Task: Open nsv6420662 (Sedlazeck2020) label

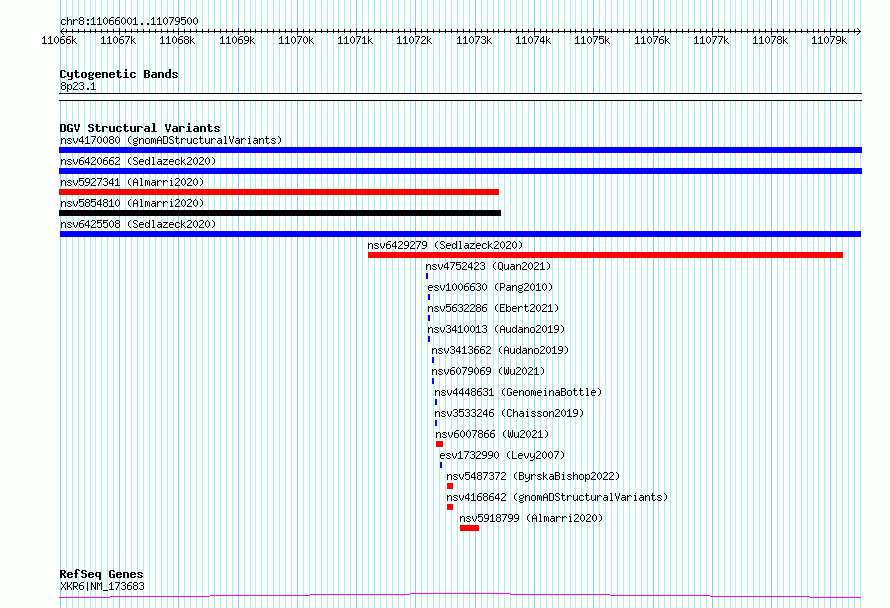Action: coord(138,161)
